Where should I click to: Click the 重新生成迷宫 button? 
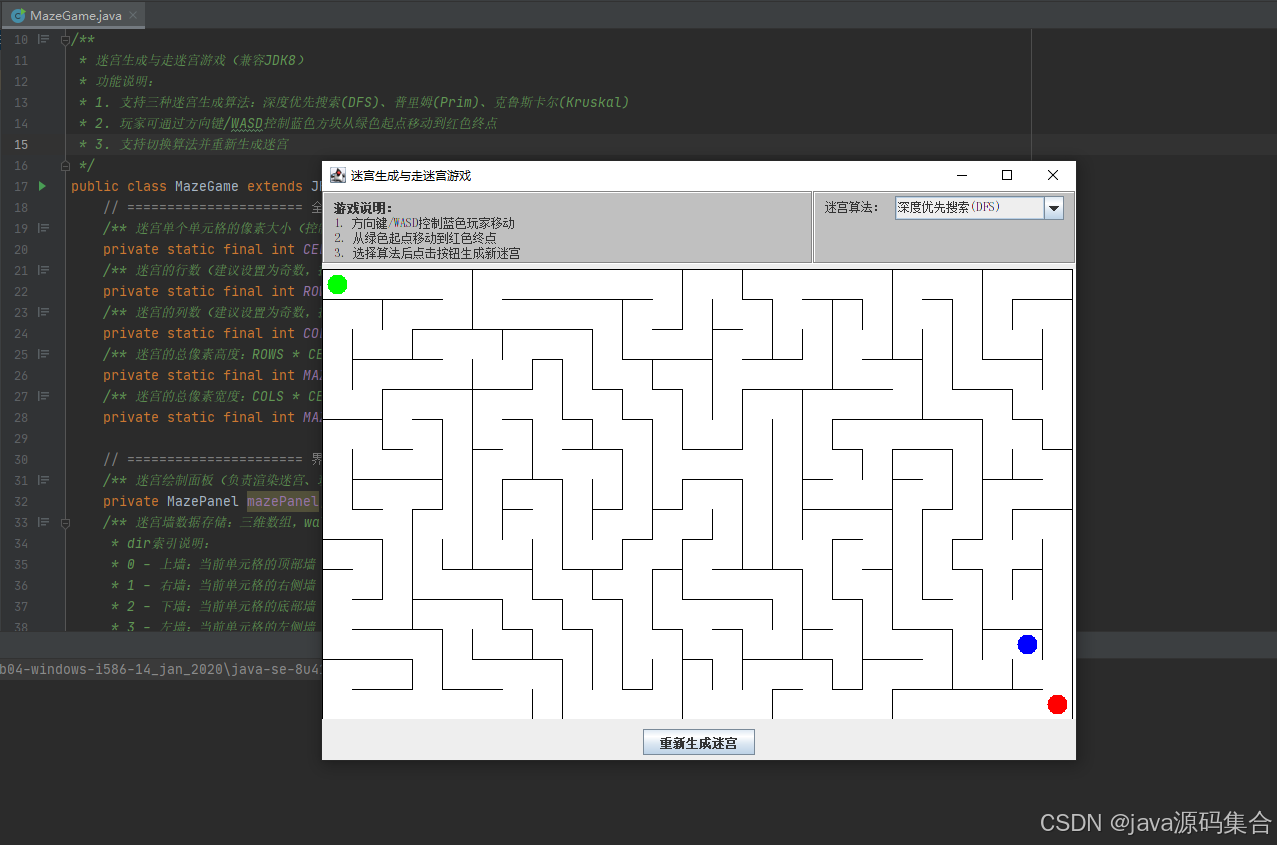click(698, 743)
